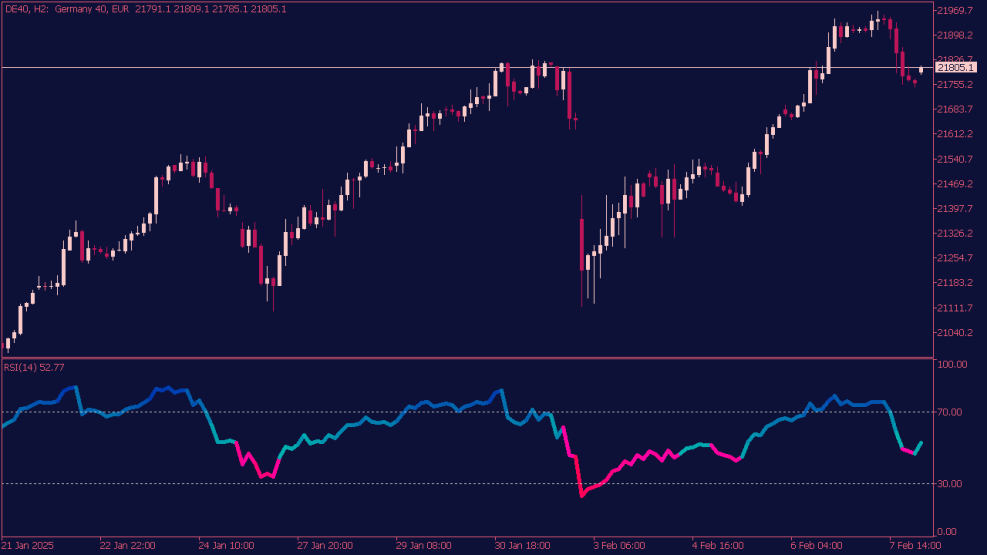Click the 21540.7 price axis value

956,159
